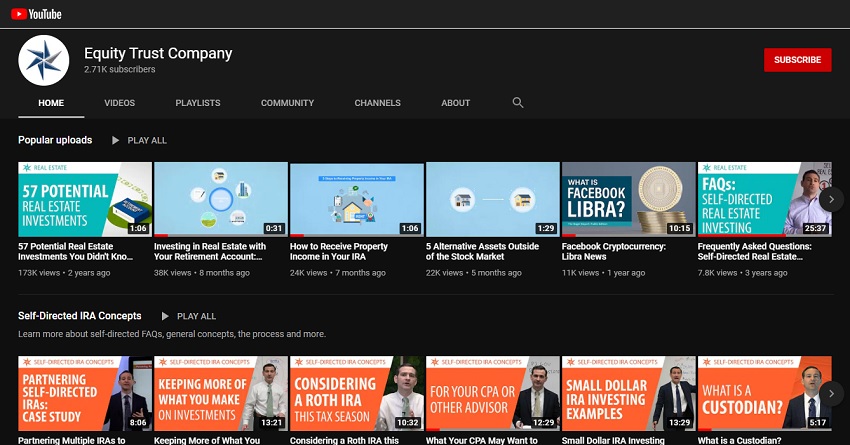Viewport: 850px width, 445px height.
Task: Open Investing in Real Estate thumbnail
Action: pos(221,199)
